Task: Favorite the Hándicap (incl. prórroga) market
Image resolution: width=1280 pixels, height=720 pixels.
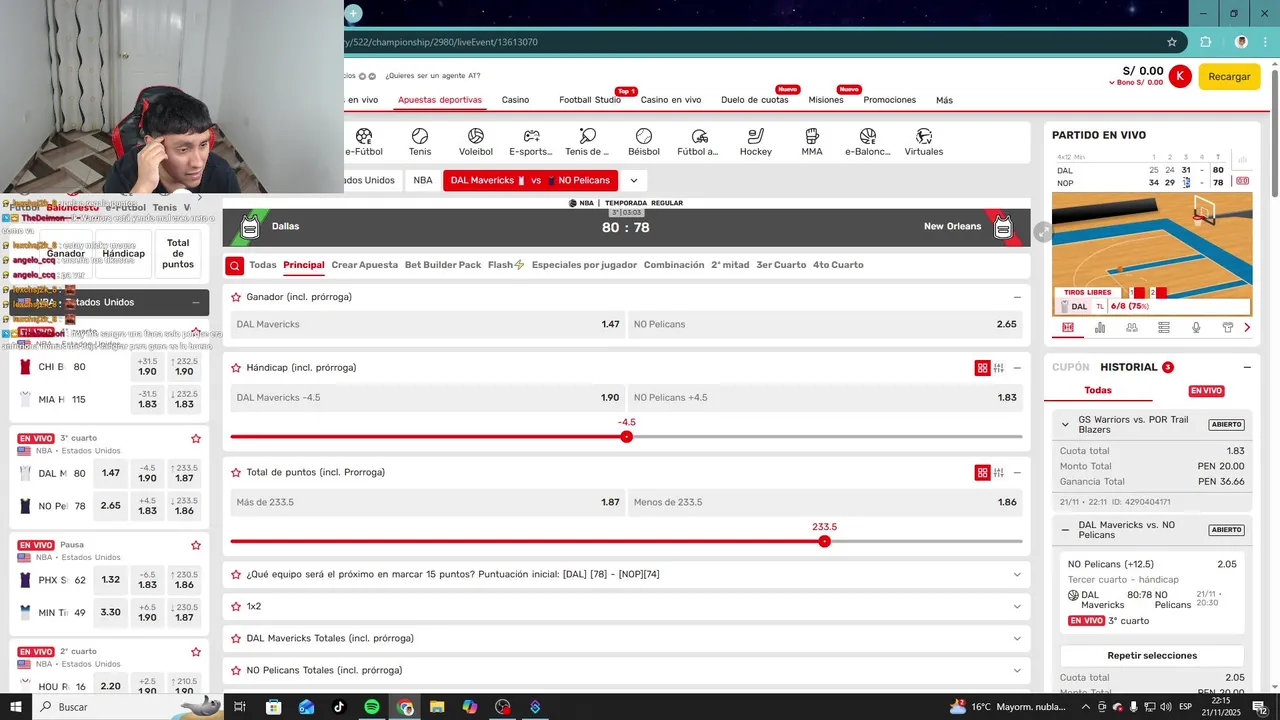Action: [x=236, y=368]
